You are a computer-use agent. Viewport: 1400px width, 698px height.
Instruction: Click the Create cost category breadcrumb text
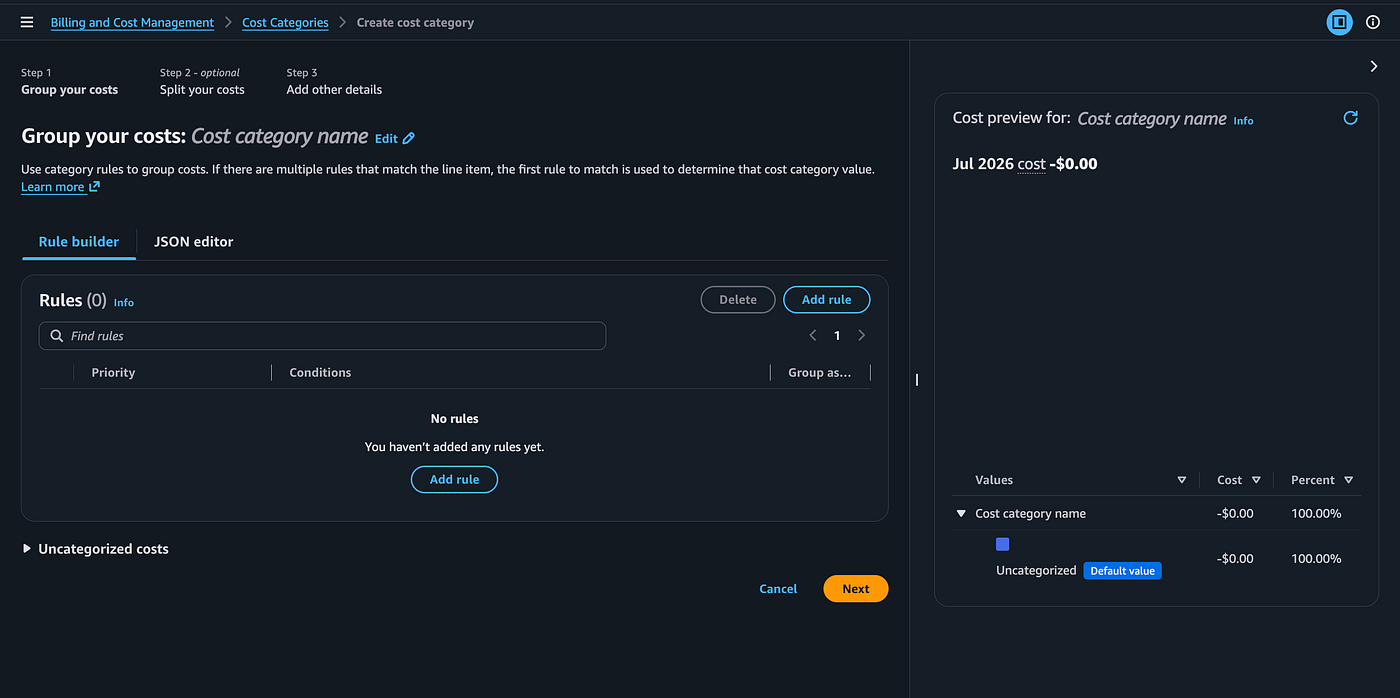coord(415,22)
